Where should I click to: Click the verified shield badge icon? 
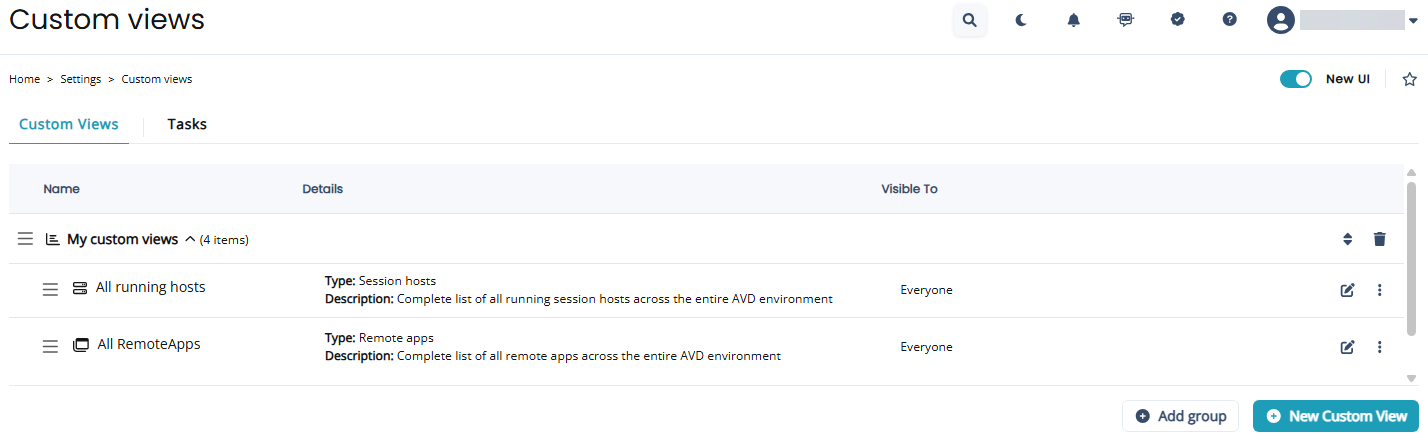1178,20
